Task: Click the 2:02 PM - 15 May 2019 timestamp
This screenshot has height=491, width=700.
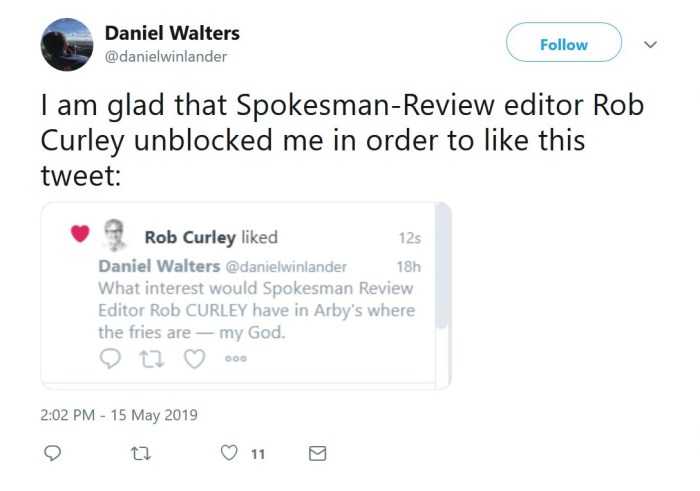Action: (120, 414)
